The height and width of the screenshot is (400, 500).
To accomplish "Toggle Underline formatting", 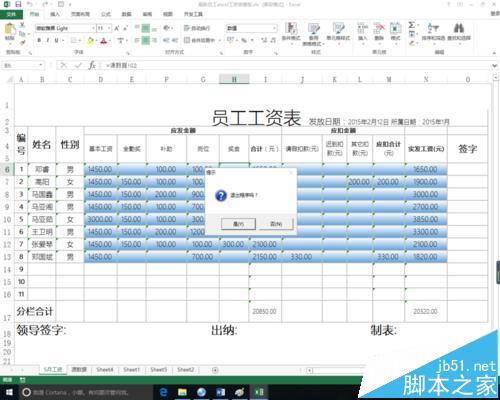I will click(x=56, y=40).
